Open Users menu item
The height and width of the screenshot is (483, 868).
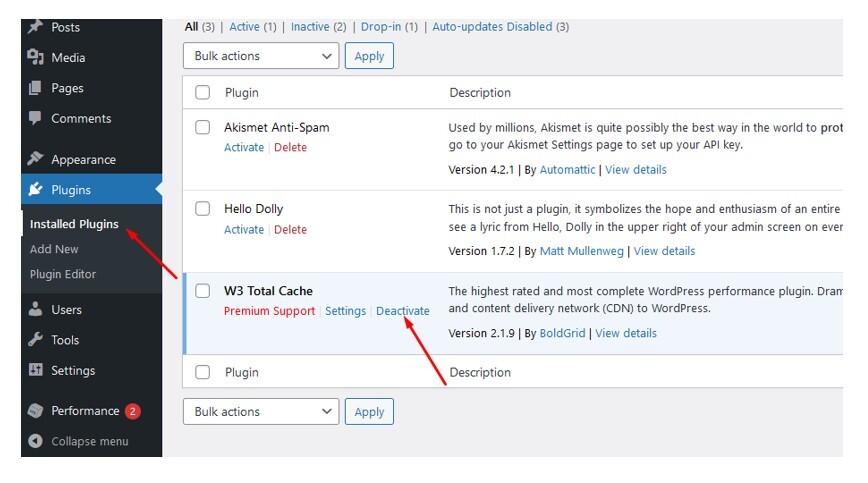66,310
